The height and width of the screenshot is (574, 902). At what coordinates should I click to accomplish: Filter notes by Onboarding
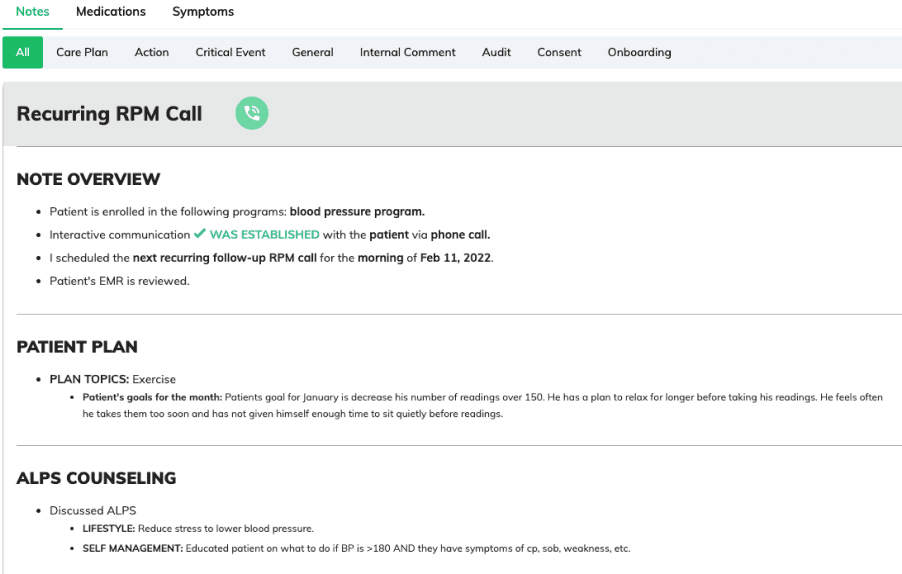[x=640, y=52]
